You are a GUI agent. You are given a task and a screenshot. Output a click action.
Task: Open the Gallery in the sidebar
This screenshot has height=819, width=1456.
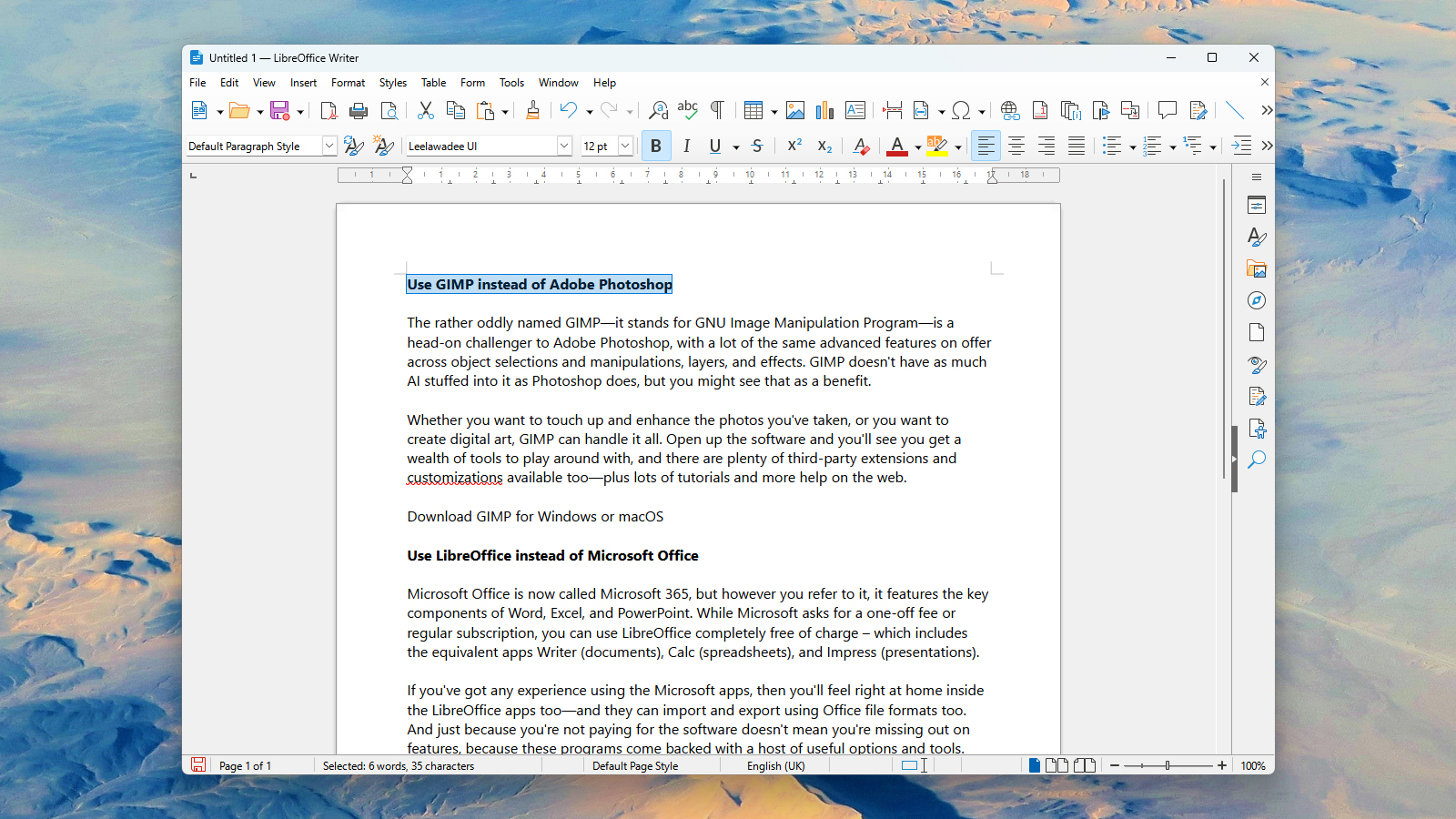coord(1257,269)
